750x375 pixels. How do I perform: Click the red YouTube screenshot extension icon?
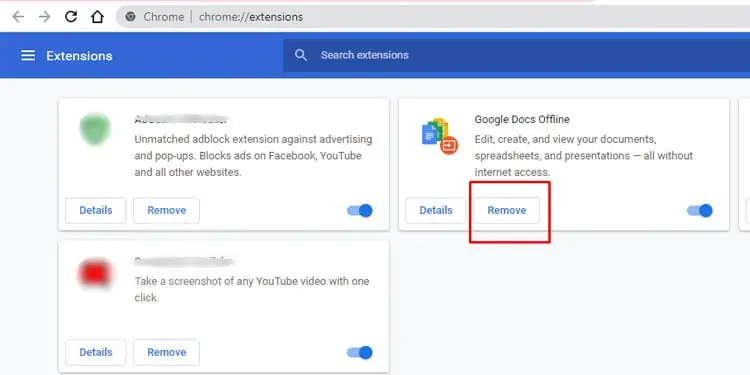95,274
